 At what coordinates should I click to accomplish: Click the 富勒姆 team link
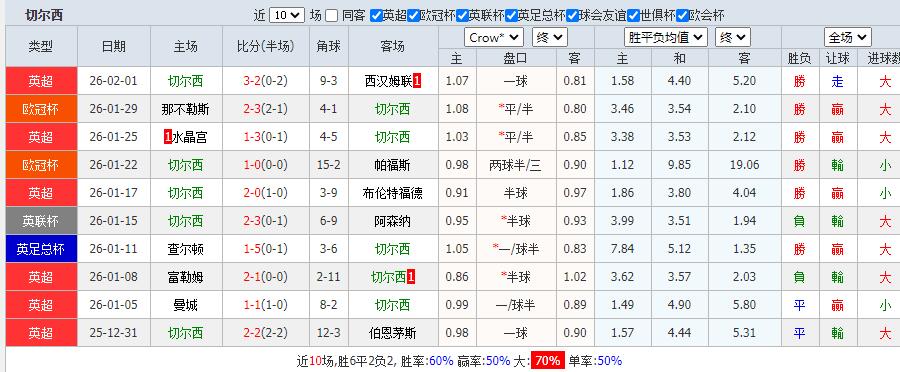click(185, 277)
